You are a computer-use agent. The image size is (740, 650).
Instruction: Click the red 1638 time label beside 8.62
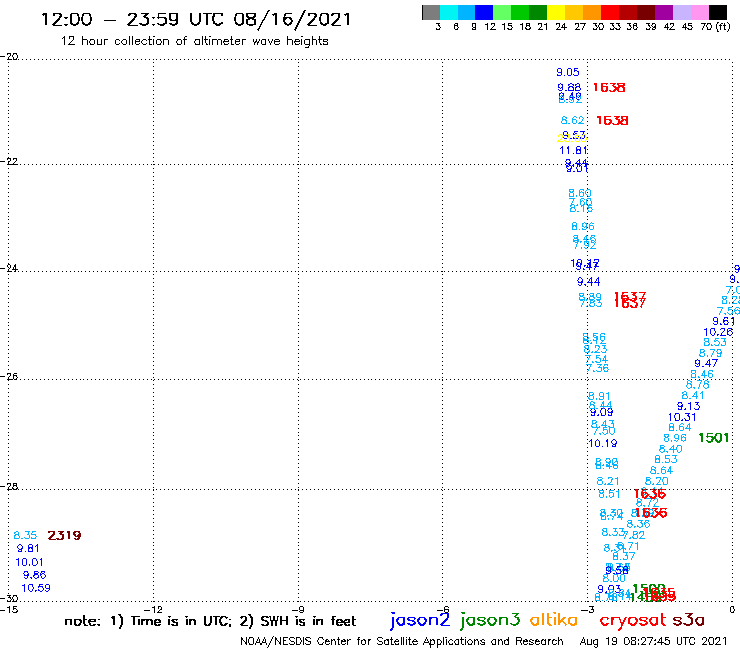pyautogui.click(x=612, y=121)
